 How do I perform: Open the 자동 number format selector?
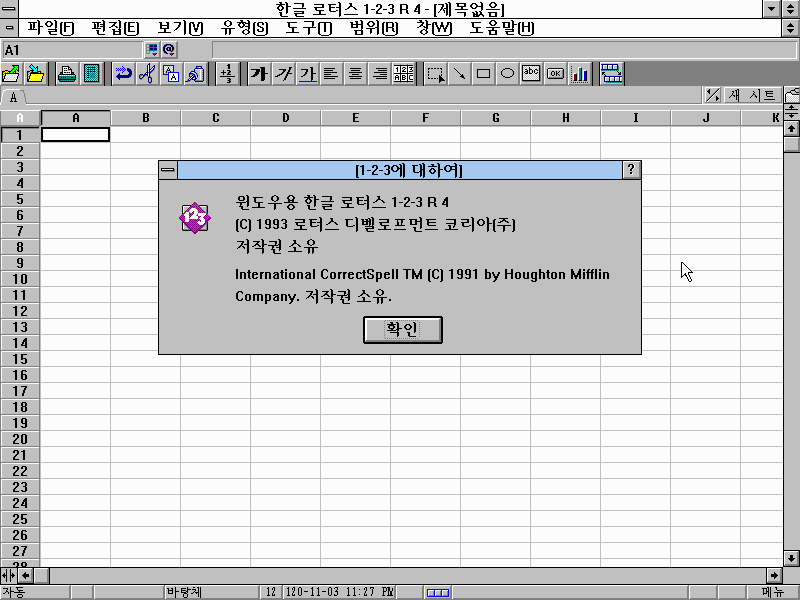click(x=35, y=592)
